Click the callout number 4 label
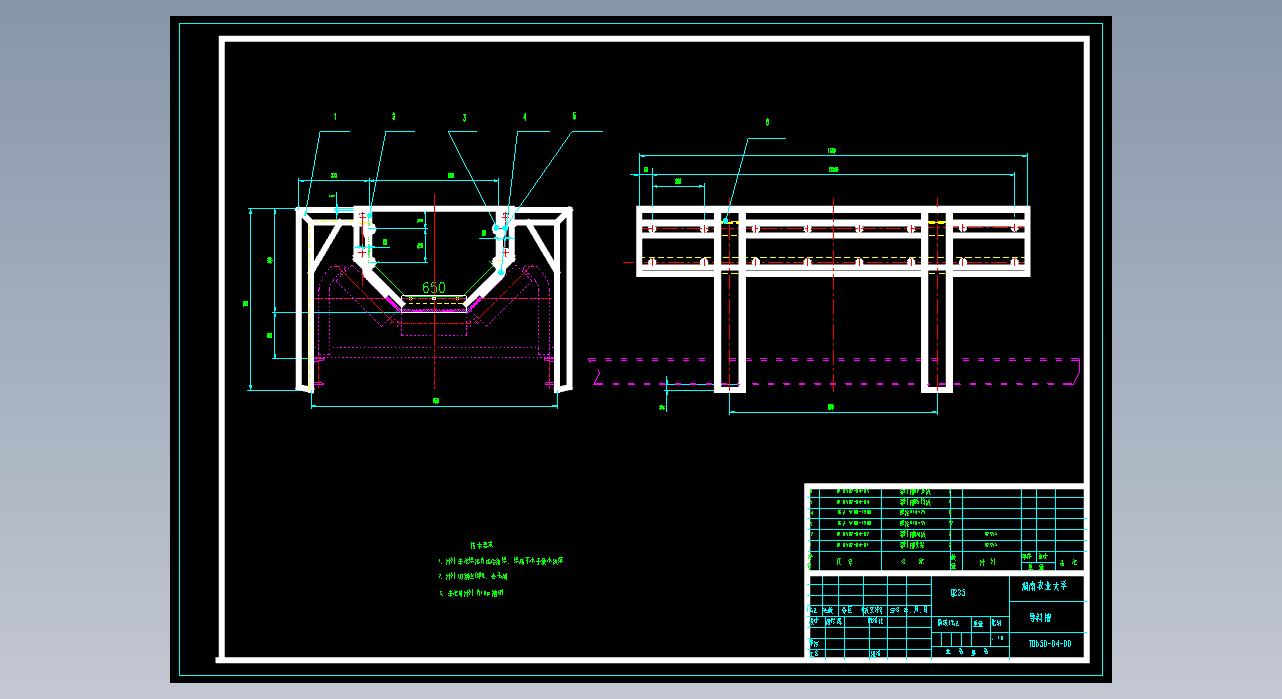 524,117
